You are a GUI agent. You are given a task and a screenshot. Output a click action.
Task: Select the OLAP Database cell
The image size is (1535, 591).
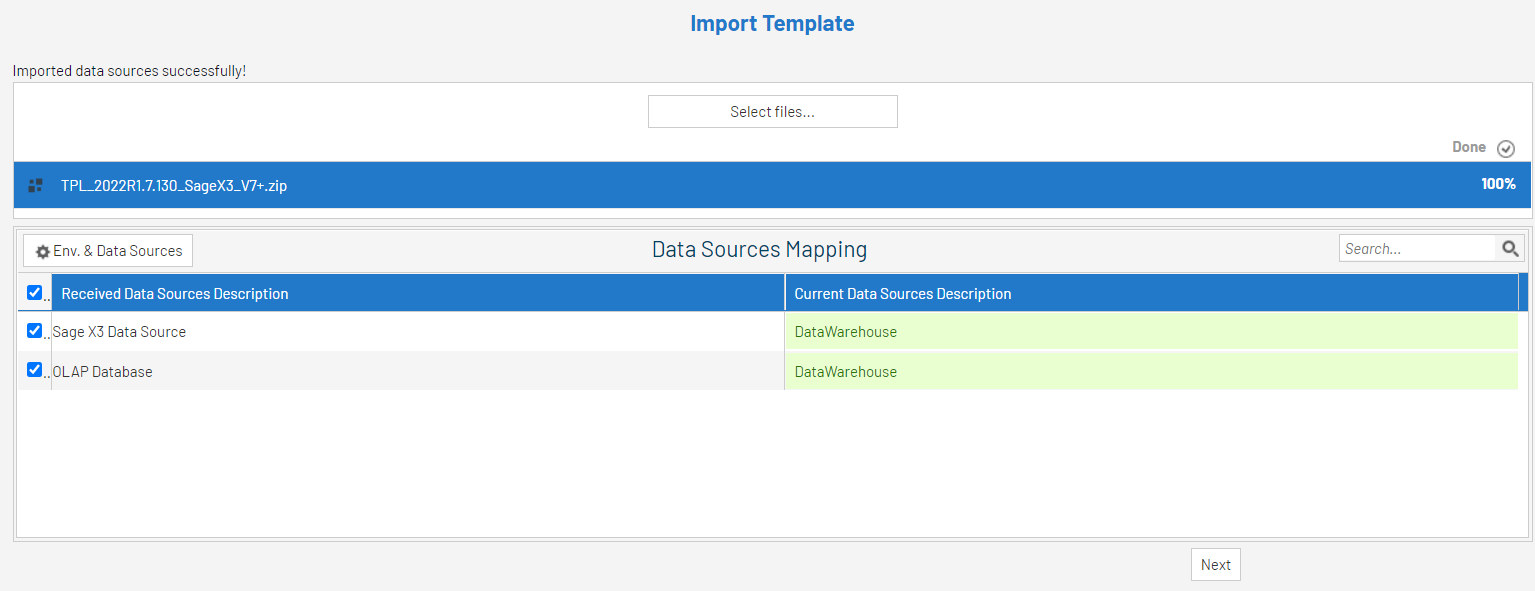(103, 372)
